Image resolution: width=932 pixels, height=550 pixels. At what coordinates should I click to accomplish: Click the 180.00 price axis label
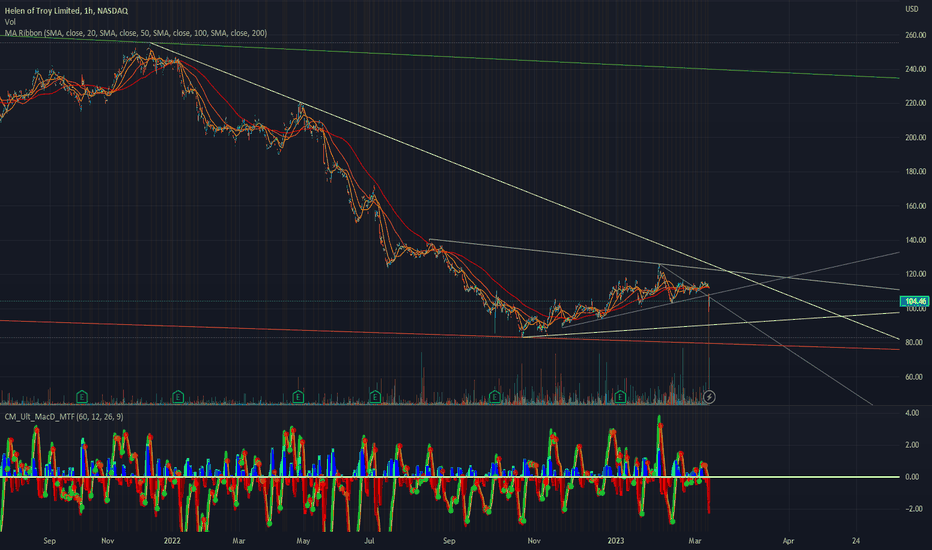click(x=916, y=172)
